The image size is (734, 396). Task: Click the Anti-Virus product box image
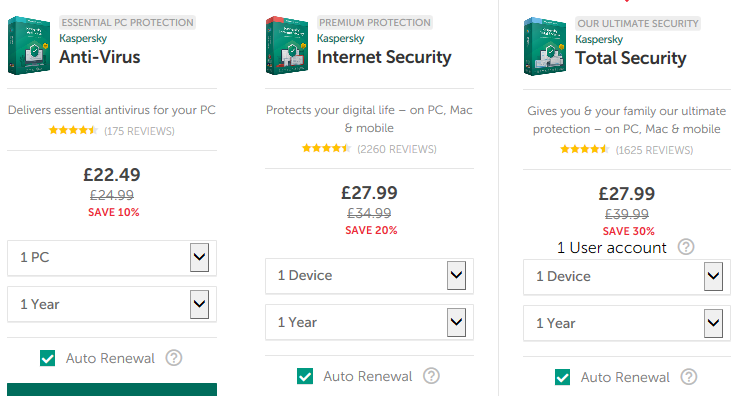pyautogui.click(x=29, y=45)
